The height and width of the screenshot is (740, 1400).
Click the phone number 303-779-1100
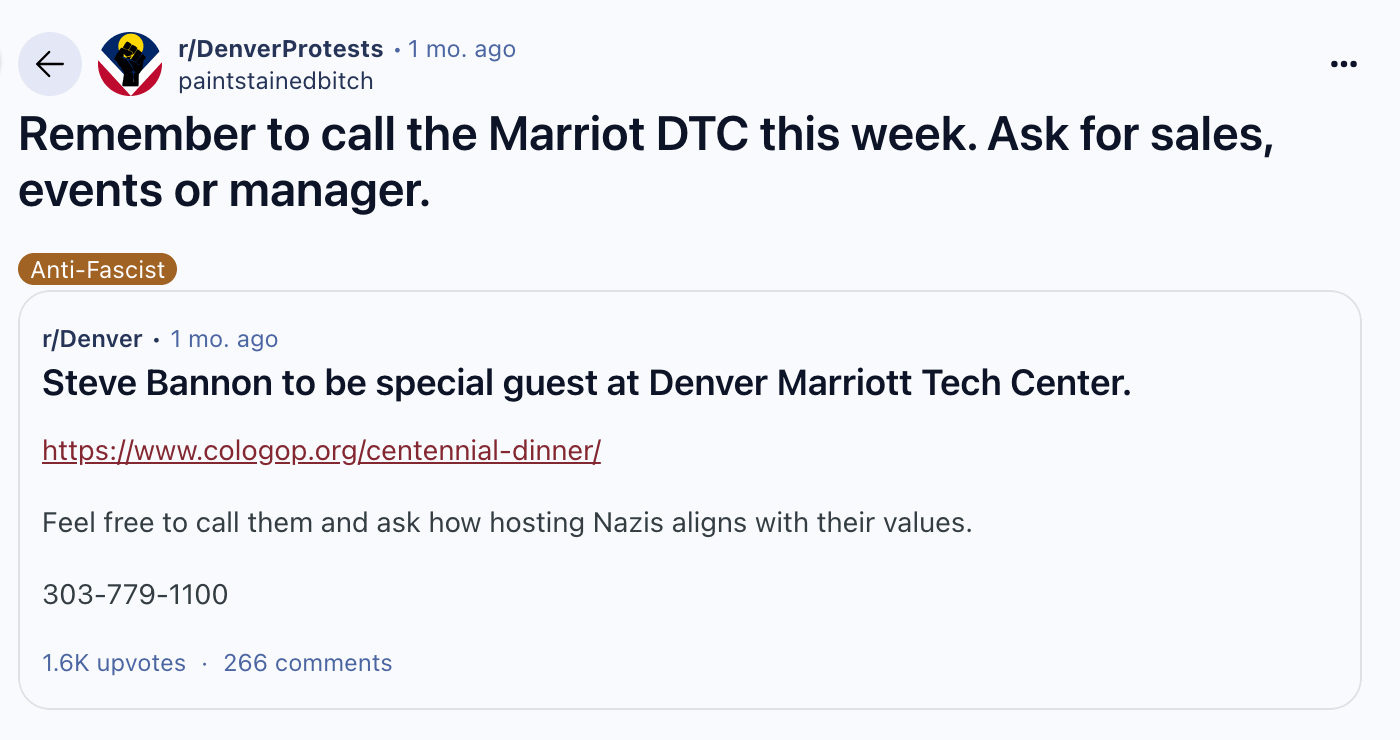[135, 595]
